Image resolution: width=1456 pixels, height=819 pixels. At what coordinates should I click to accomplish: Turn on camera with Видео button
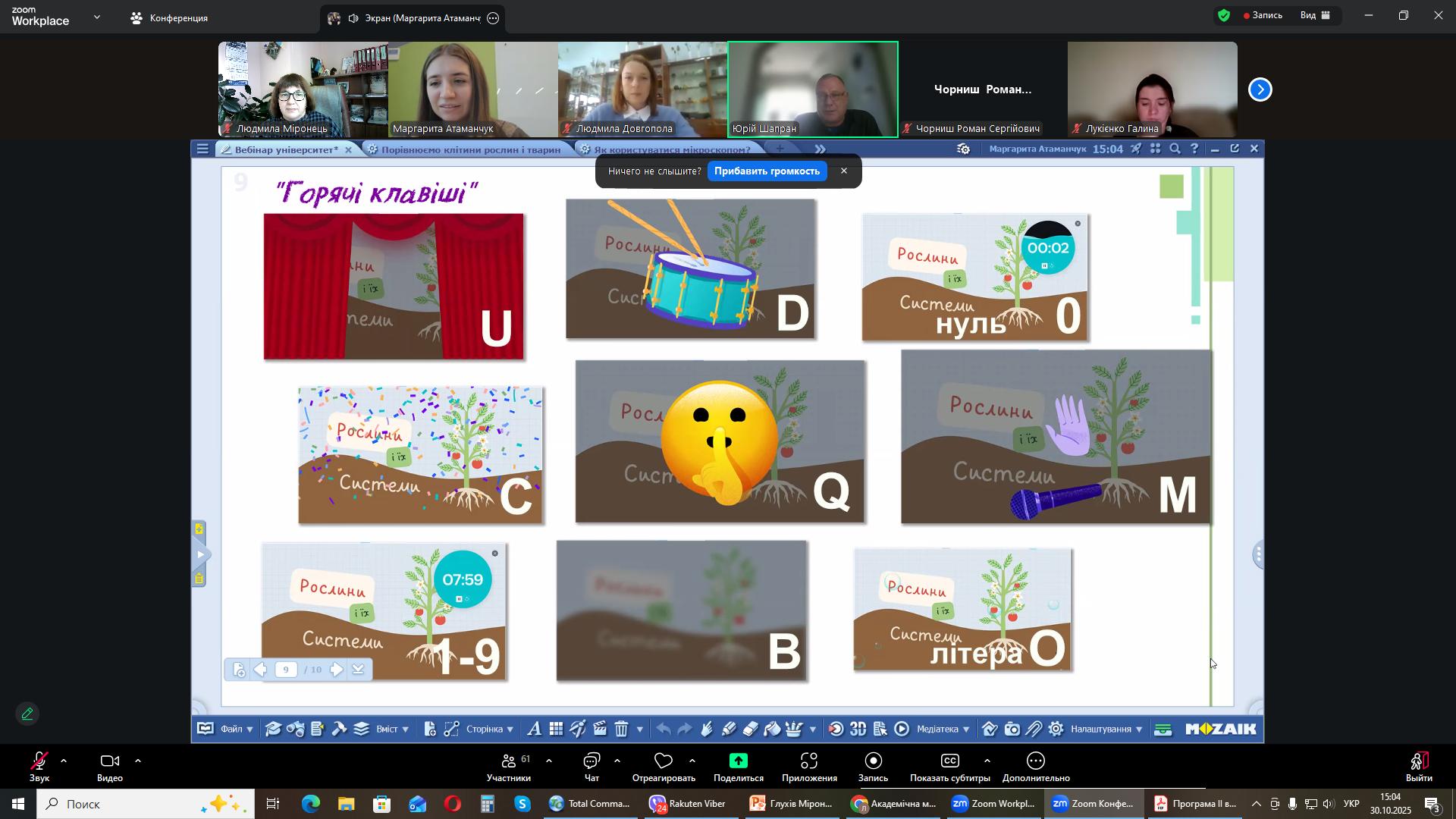pos(110,766)
